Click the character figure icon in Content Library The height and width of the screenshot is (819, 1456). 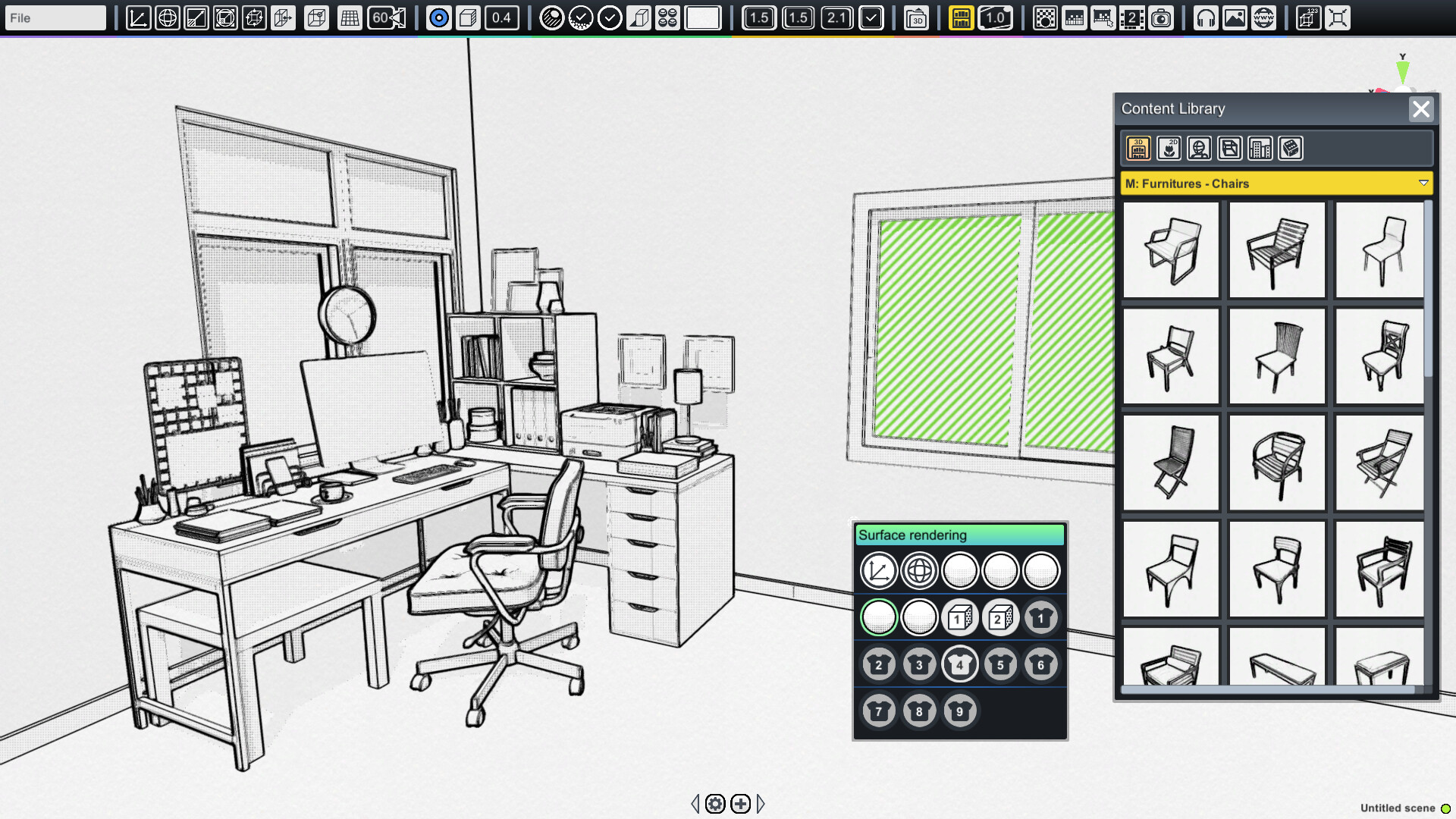tap(1199, 148)
